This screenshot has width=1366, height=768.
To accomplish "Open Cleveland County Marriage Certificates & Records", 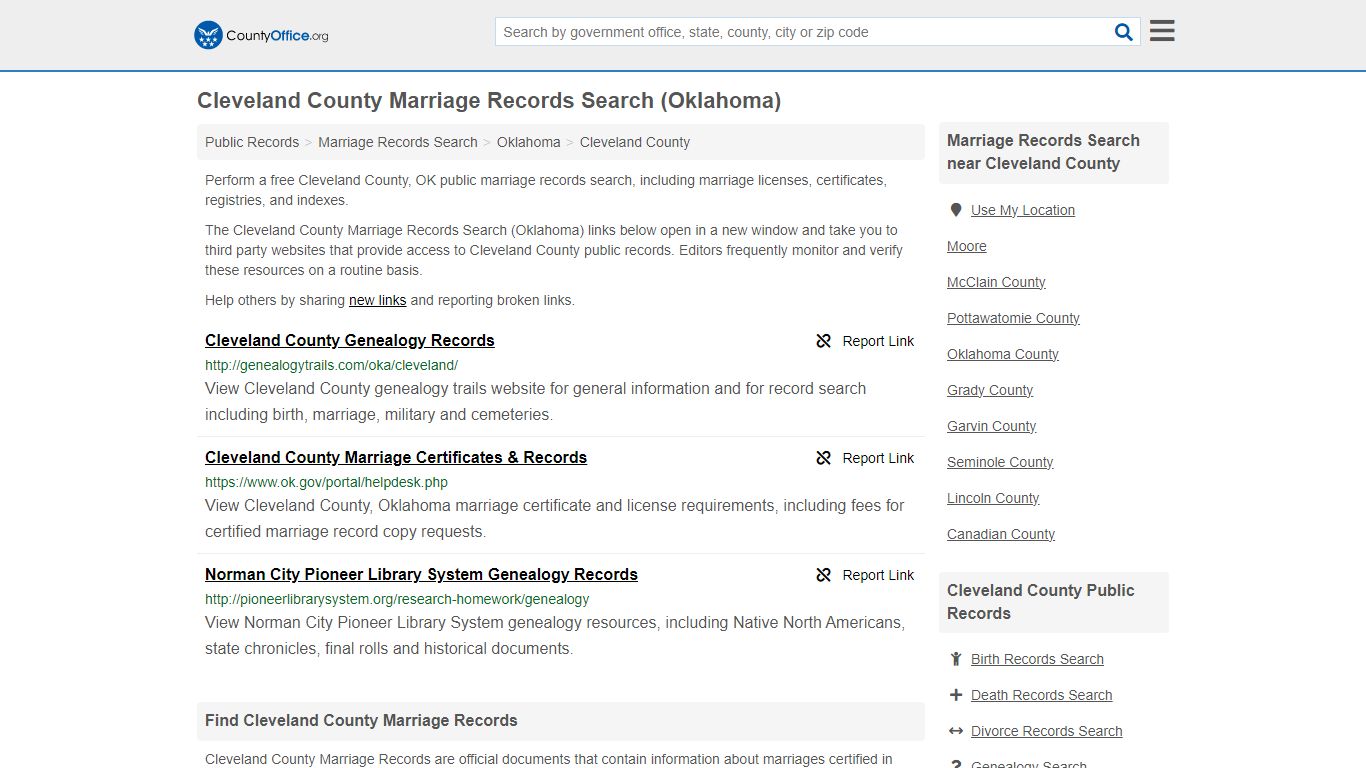I will pos(396,457).
